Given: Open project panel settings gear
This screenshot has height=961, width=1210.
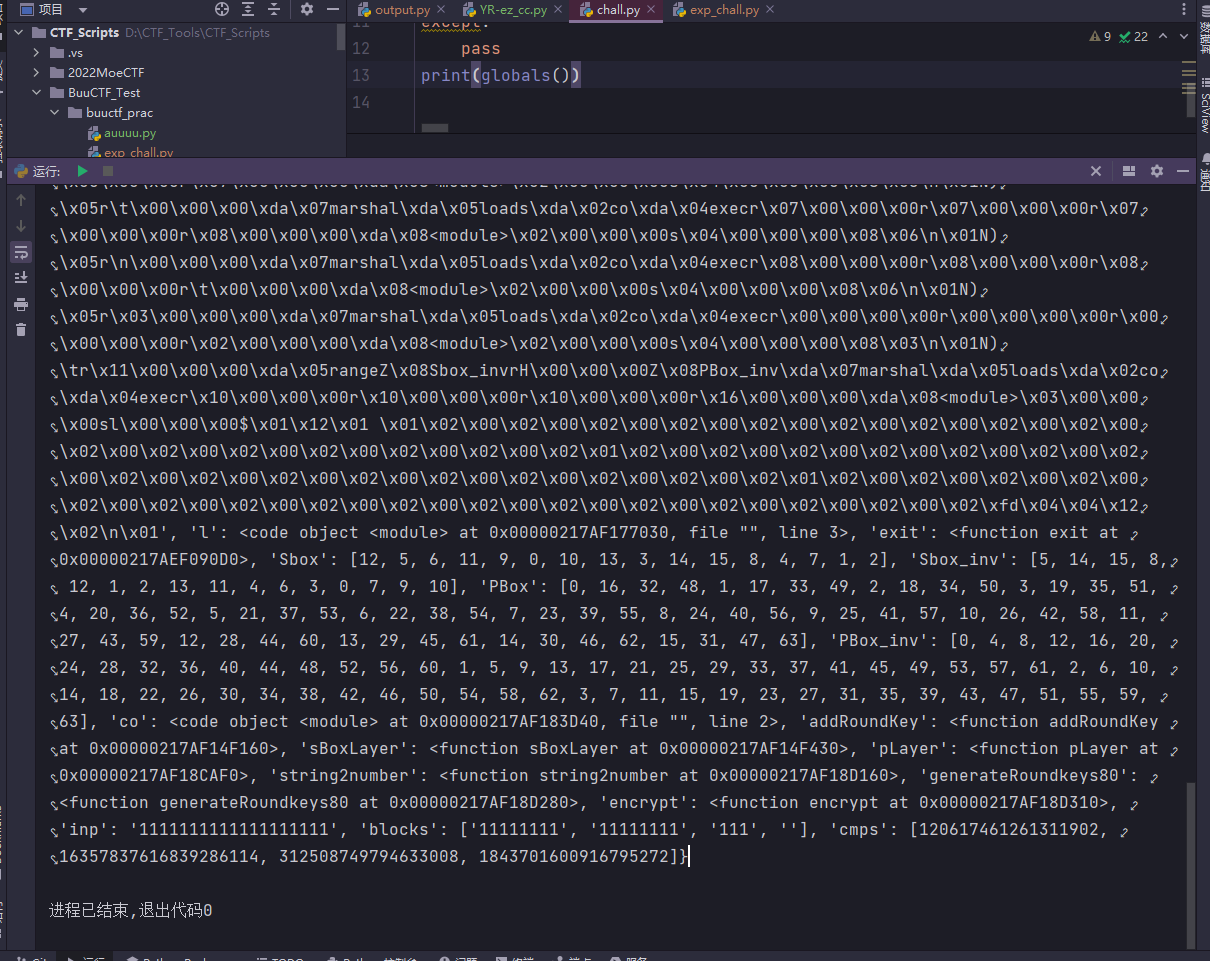Looking at the screenshot, I should point(307,10).
